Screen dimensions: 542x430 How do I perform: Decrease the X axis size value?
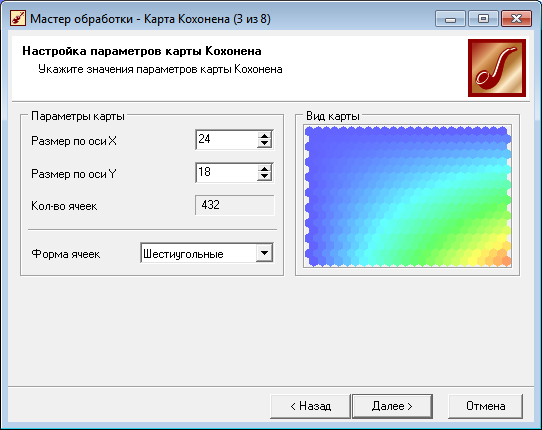pyautogui.click(x=264, y=144)
